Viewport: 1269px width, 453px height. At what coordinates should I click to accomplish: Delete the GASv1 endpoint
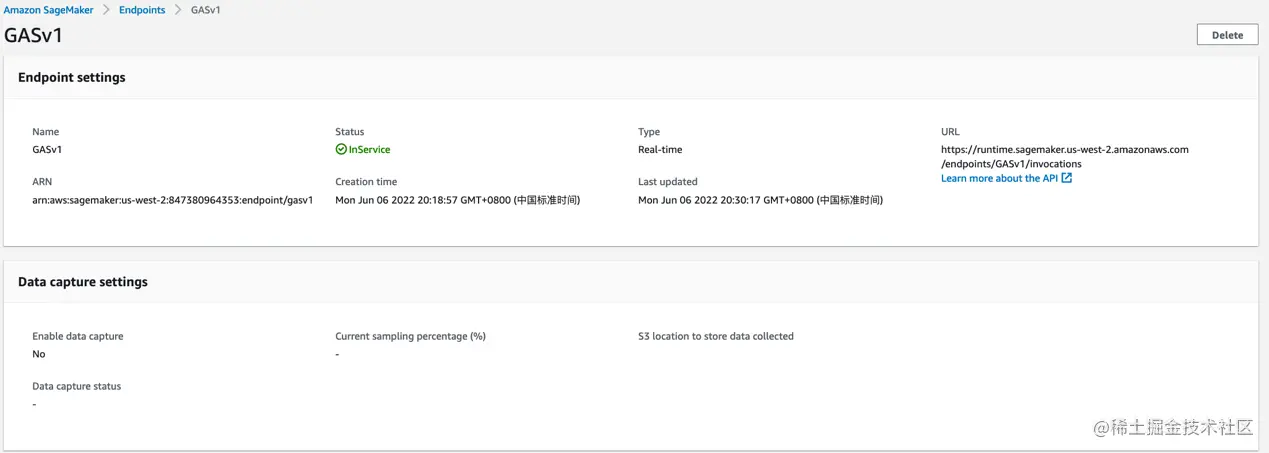1227,35
